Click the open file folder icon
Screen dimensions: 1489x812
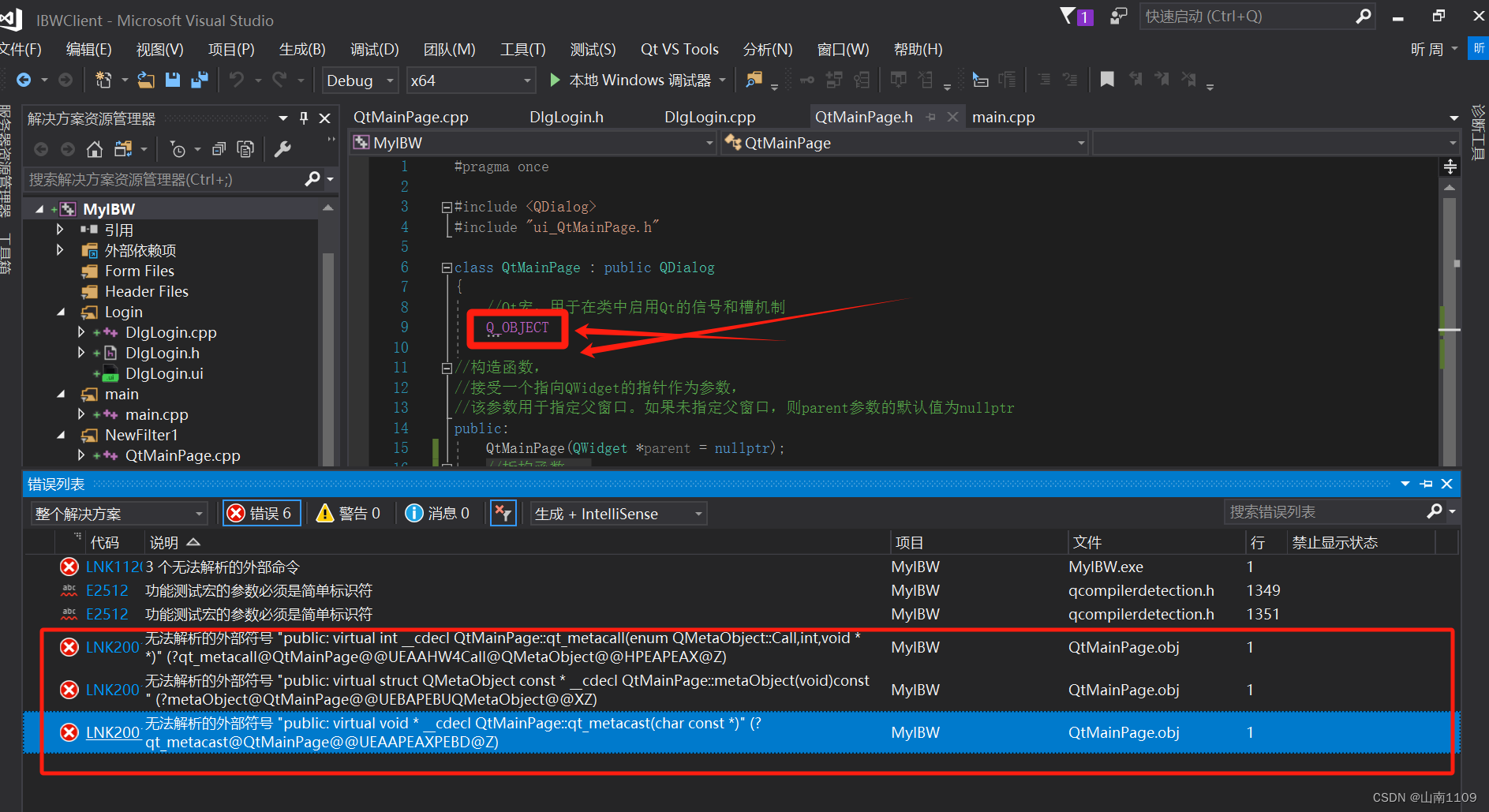[146, 80]
